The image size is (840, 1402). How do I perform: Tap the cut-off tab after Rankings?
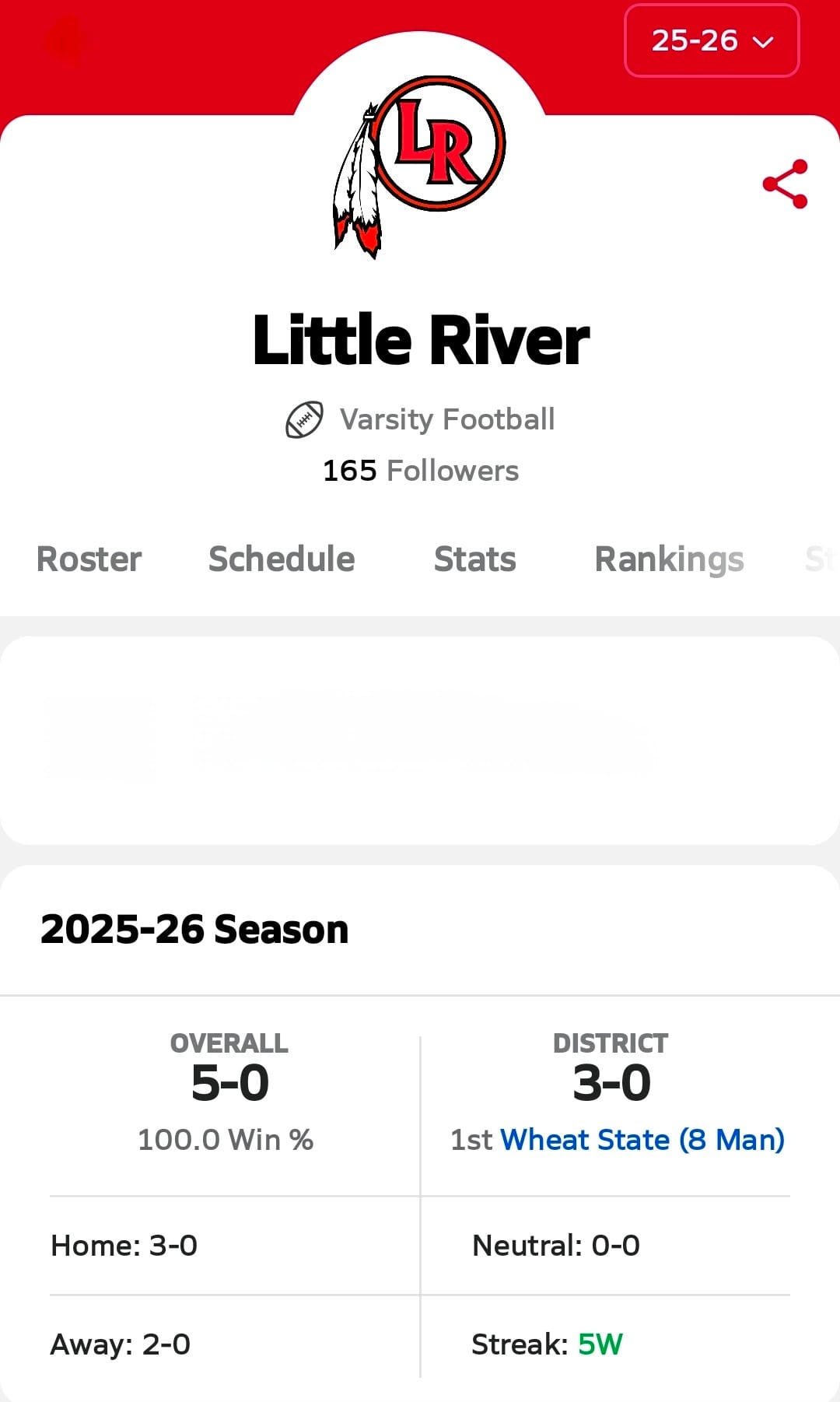point(821,559)
